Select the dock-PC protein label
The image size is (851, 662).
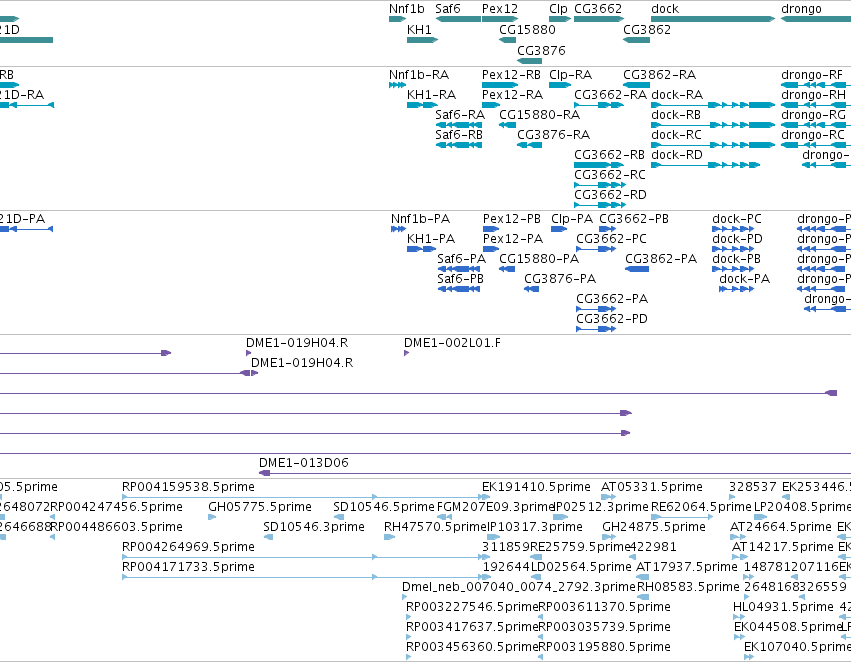737,219
